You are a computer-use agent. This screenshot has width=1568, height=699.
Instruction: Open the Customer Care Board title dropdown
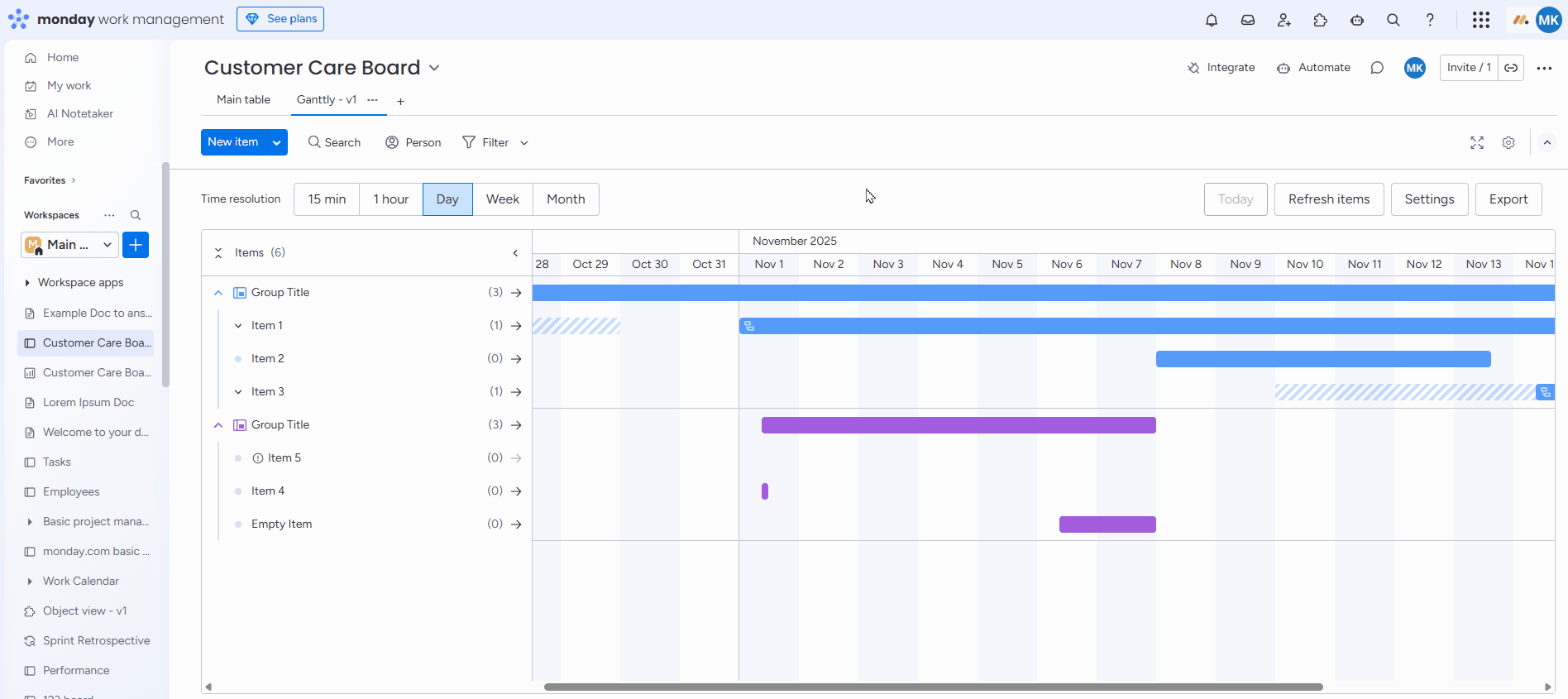pyautogui.click(x=434, y=68)
